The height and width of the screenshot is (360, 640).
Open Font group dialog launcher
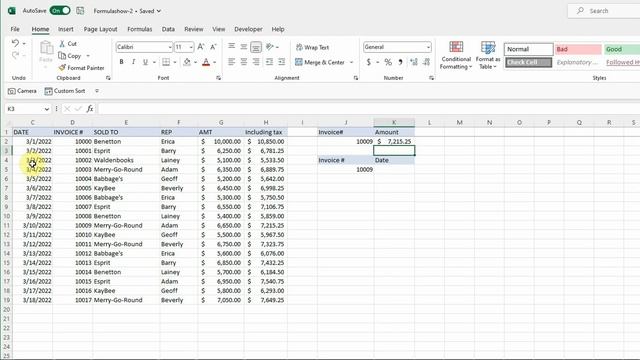tap(218, 78)
